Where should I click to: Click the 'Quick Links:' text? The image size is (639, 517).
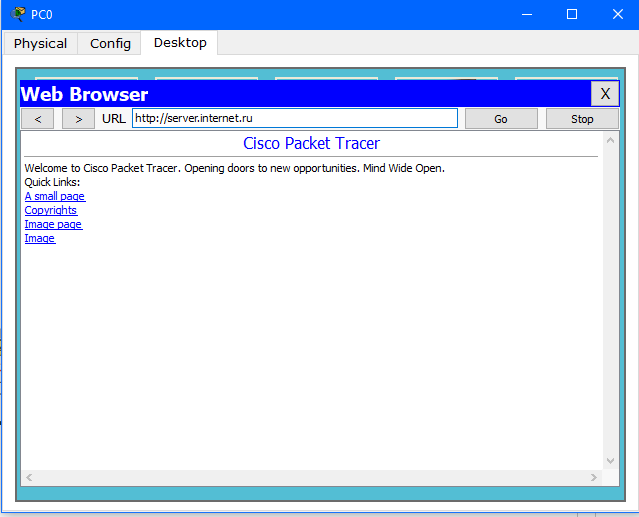click(52, 182)
